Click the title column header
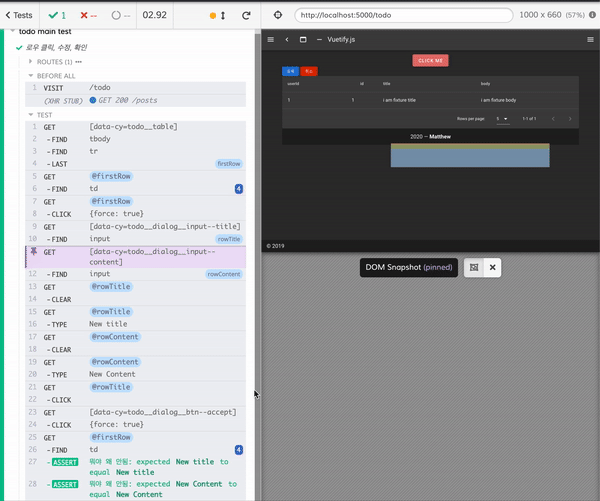 pos(386,83)
